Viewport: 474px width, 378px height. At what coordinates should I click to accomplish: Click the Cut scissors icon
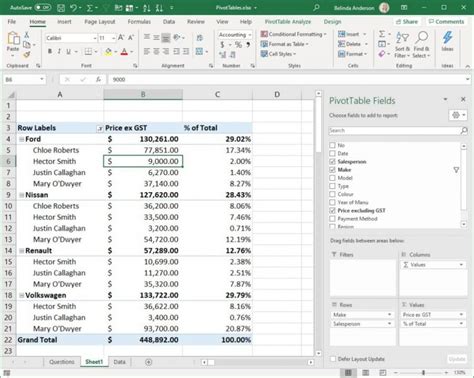coord(27,35)
